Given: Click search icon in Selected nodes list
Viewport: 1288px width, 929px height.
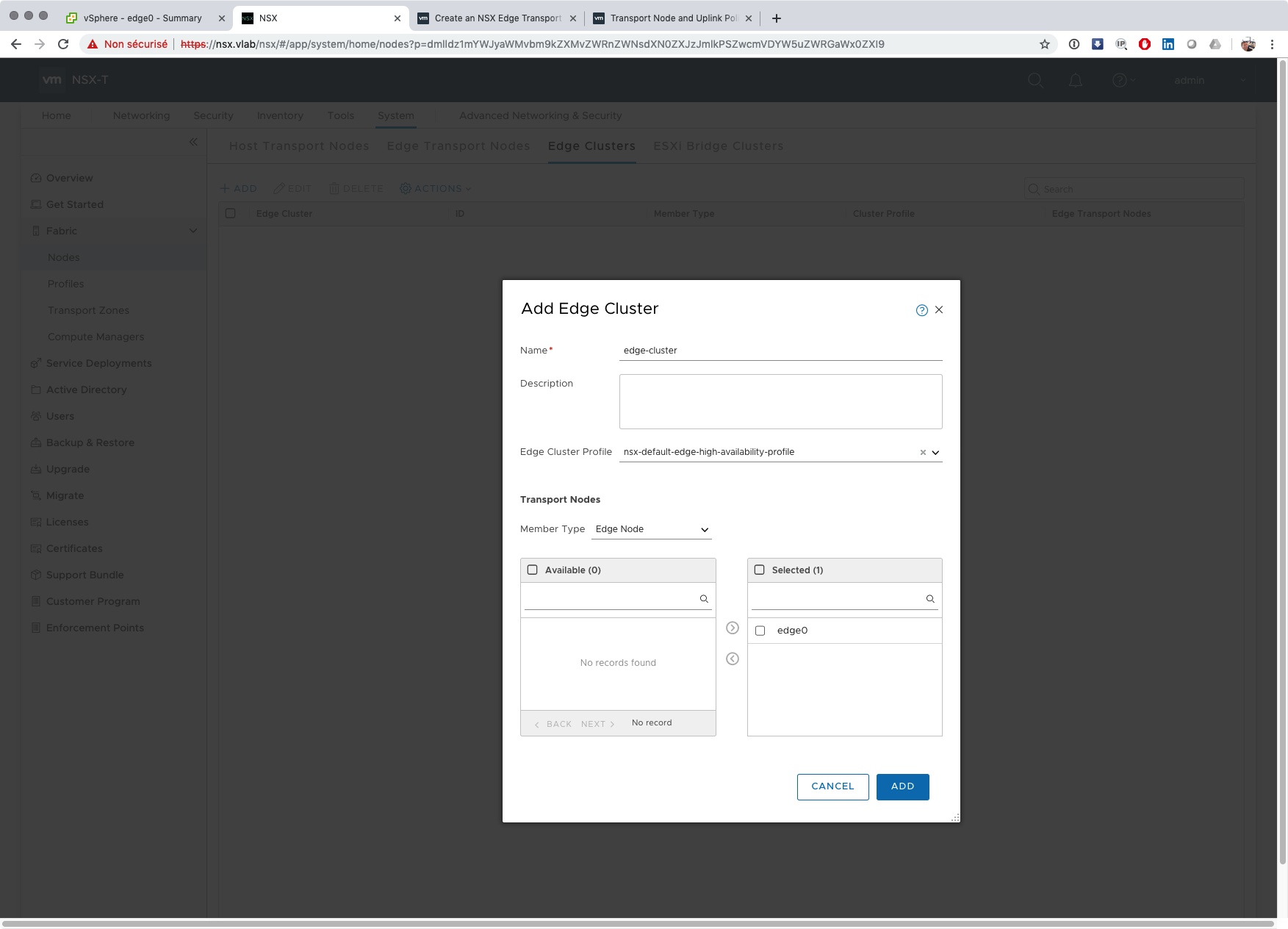Looking at the screenshot, I should 930,599.
